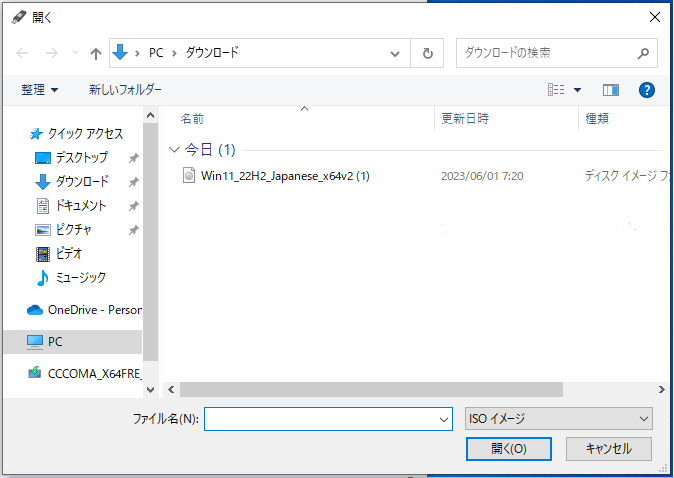The image size is (674, 478).
Task: Click the pin icon beside ダウンロード
Action: coord(134,182)
